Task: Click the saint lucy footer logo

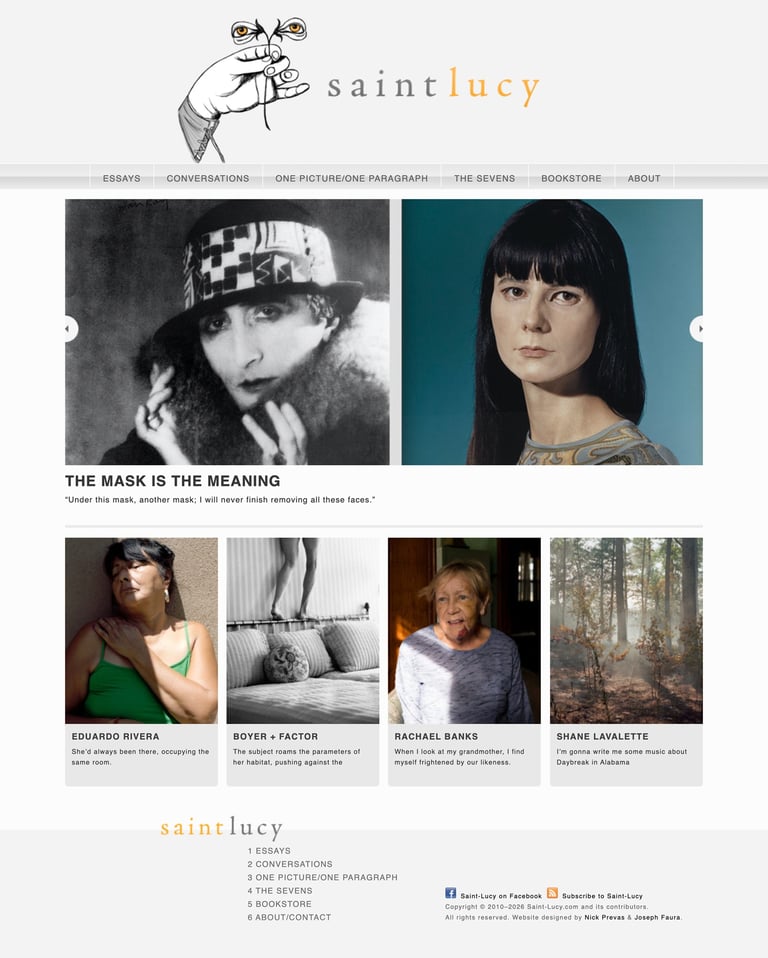Action: (221, 828)
